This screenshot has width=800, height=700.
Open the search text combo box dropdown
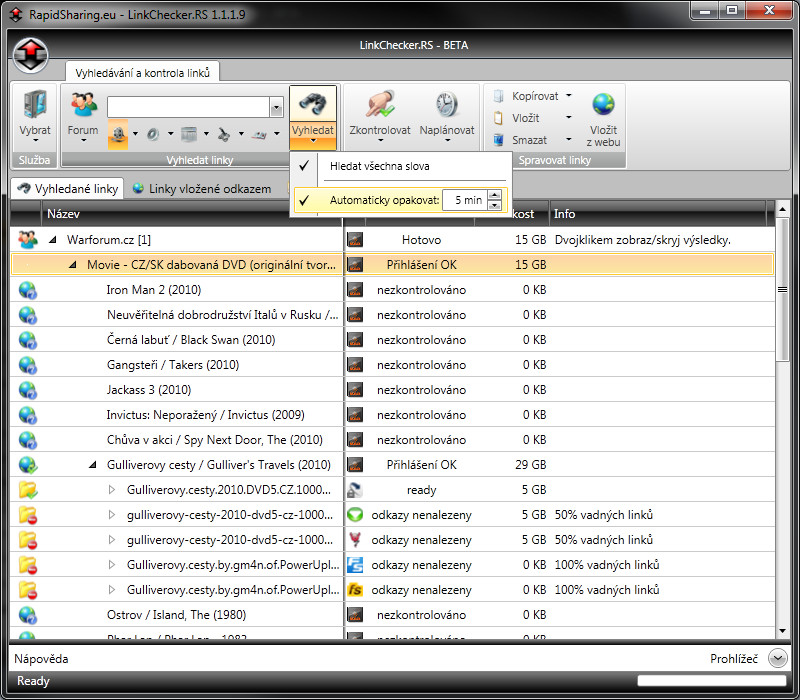276,107
